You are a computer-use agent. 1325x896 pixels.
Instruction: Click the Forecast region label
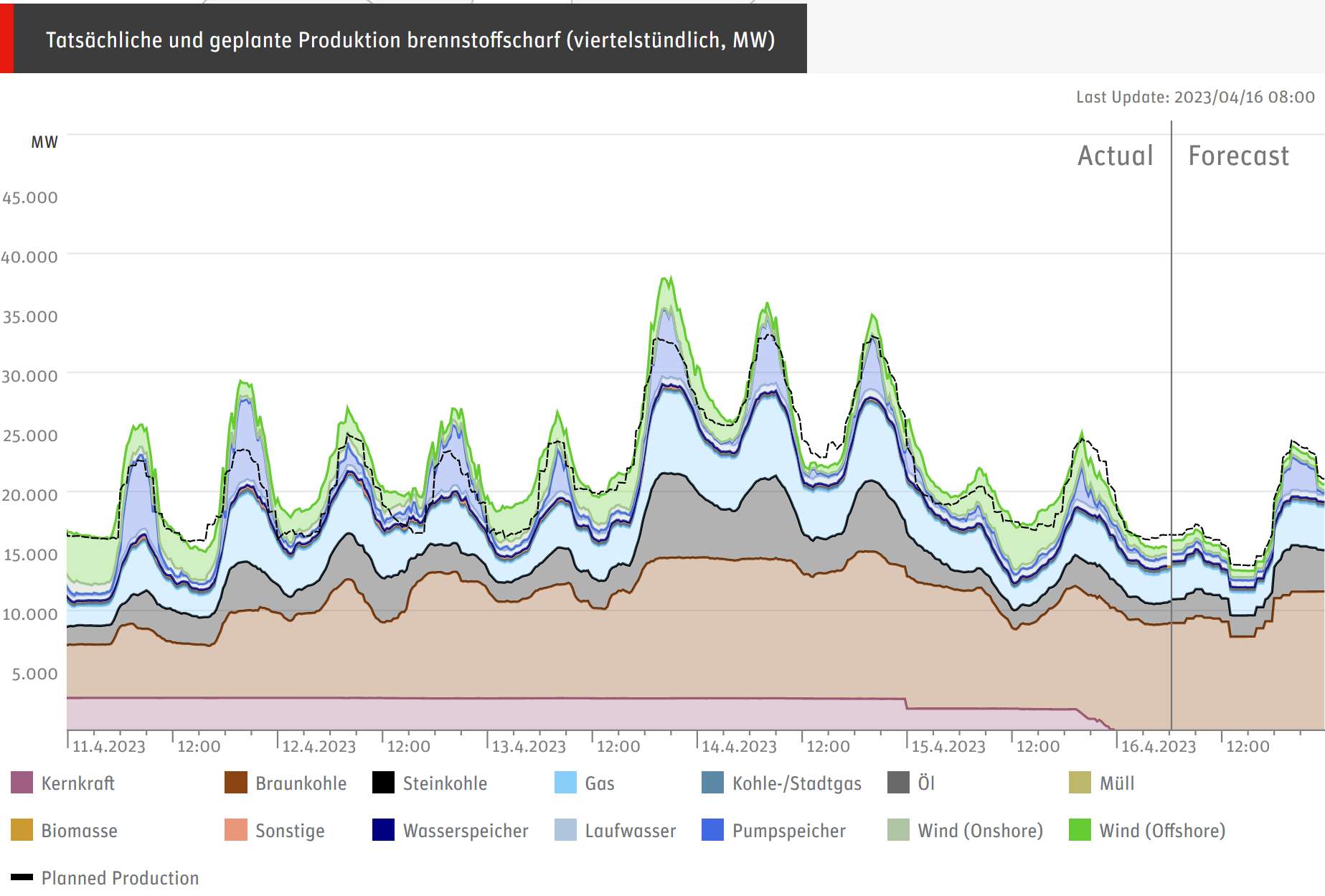1239,156
